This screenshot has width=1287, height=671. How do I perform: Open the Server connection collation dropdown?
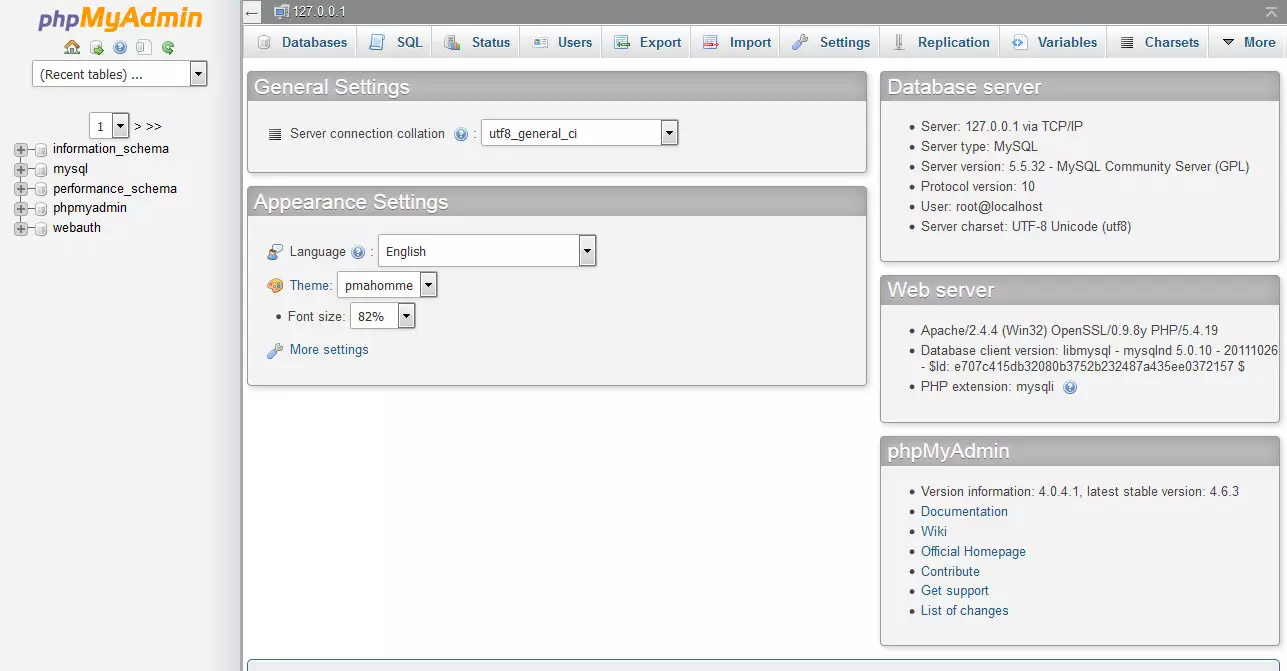[579, 133]
